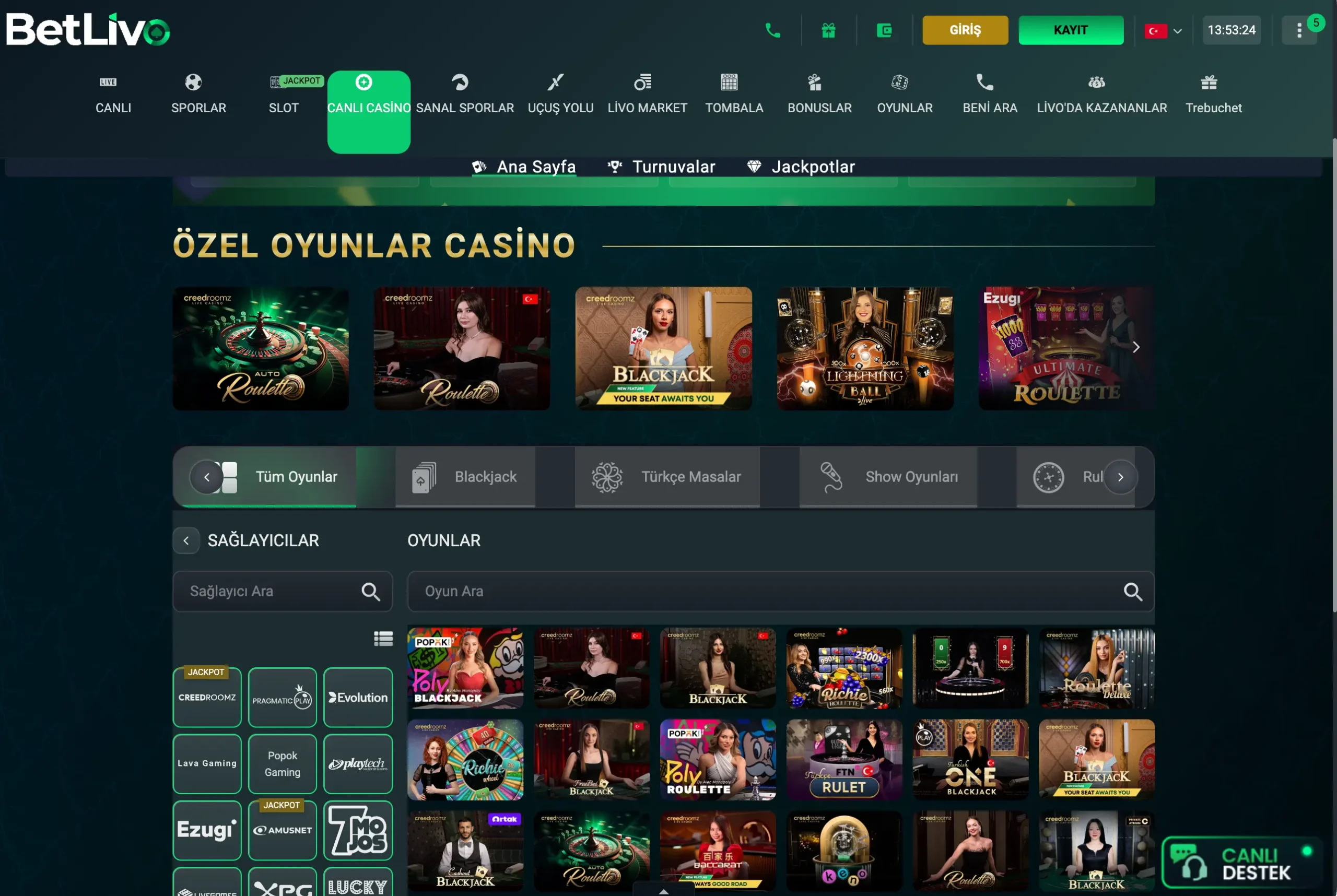Open Poly Blackjack game
Screen dimensions: 1337x896
pos(465,668)
